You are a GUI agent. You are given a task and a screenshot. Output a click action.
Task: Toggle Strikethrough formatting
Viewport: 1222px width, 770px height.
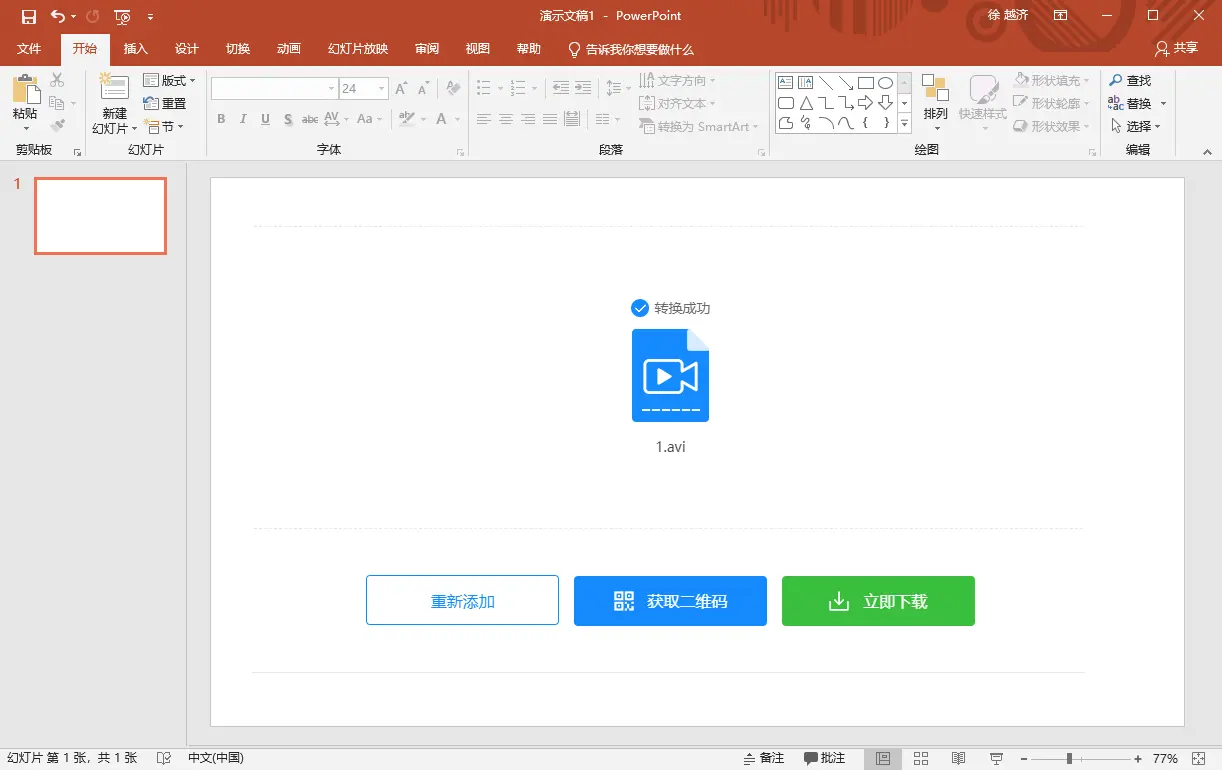click(x=310, y=119)
